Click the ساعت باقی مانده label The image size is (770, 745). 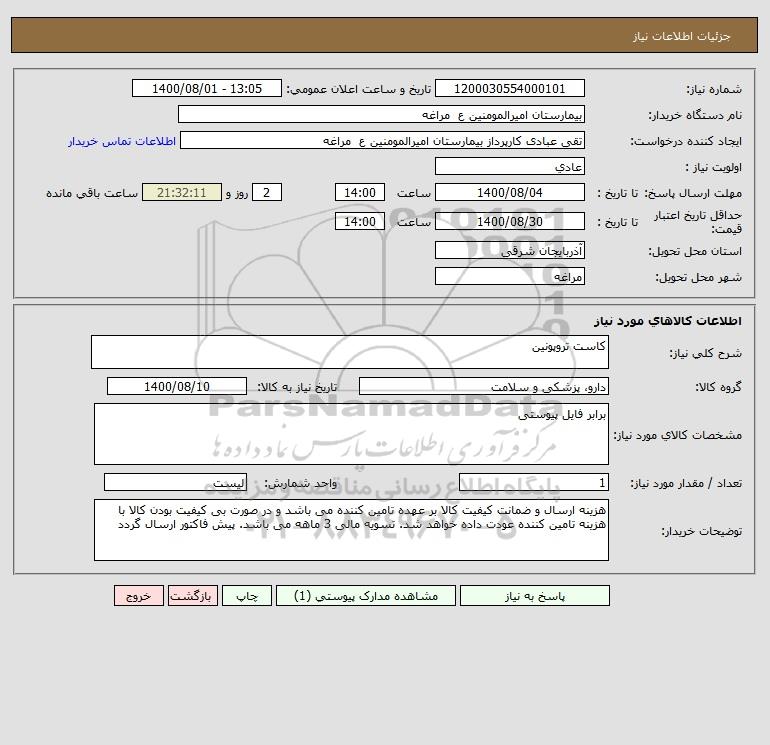coord(92,193)
